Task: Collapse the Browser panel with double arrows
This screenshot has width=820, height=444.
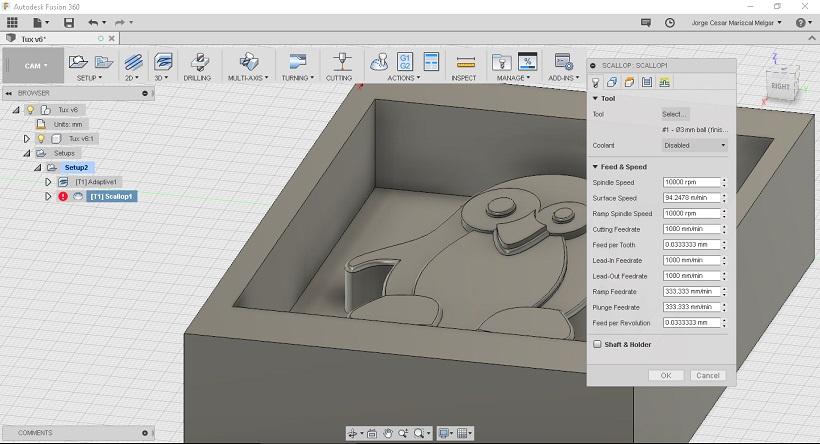Action: [x=9, y=93]
